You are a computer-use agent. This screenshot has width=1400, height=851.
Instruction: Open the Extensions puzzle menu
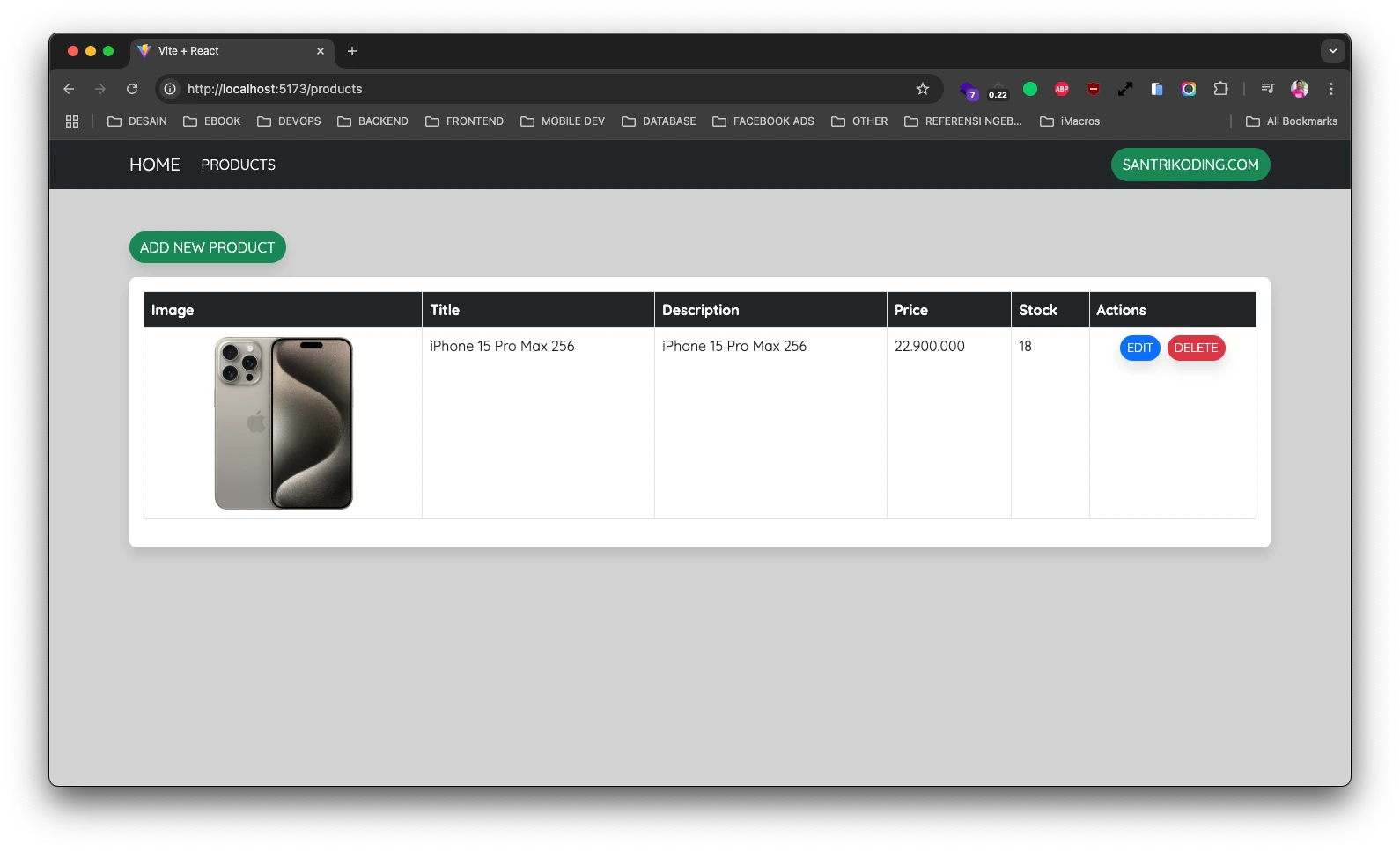tap(1220, 89)
